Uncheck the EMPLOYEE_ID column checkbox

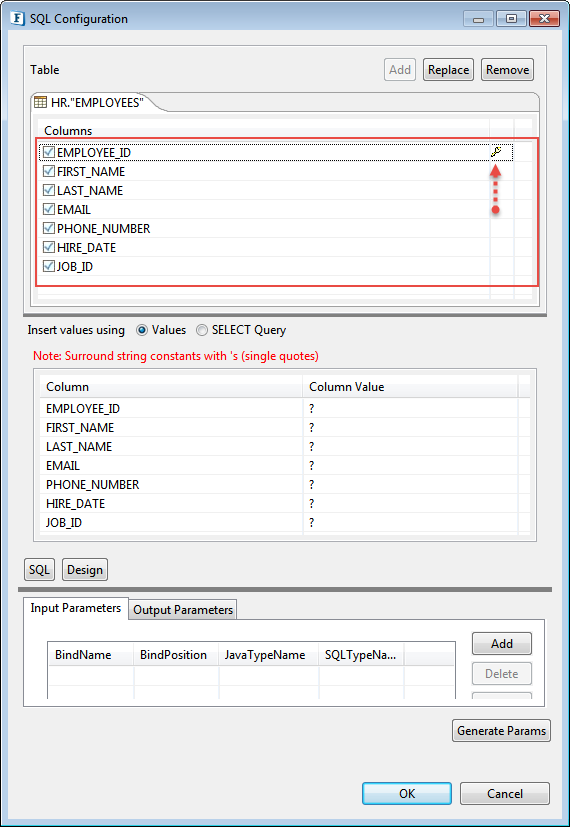(x=49, y=152)
